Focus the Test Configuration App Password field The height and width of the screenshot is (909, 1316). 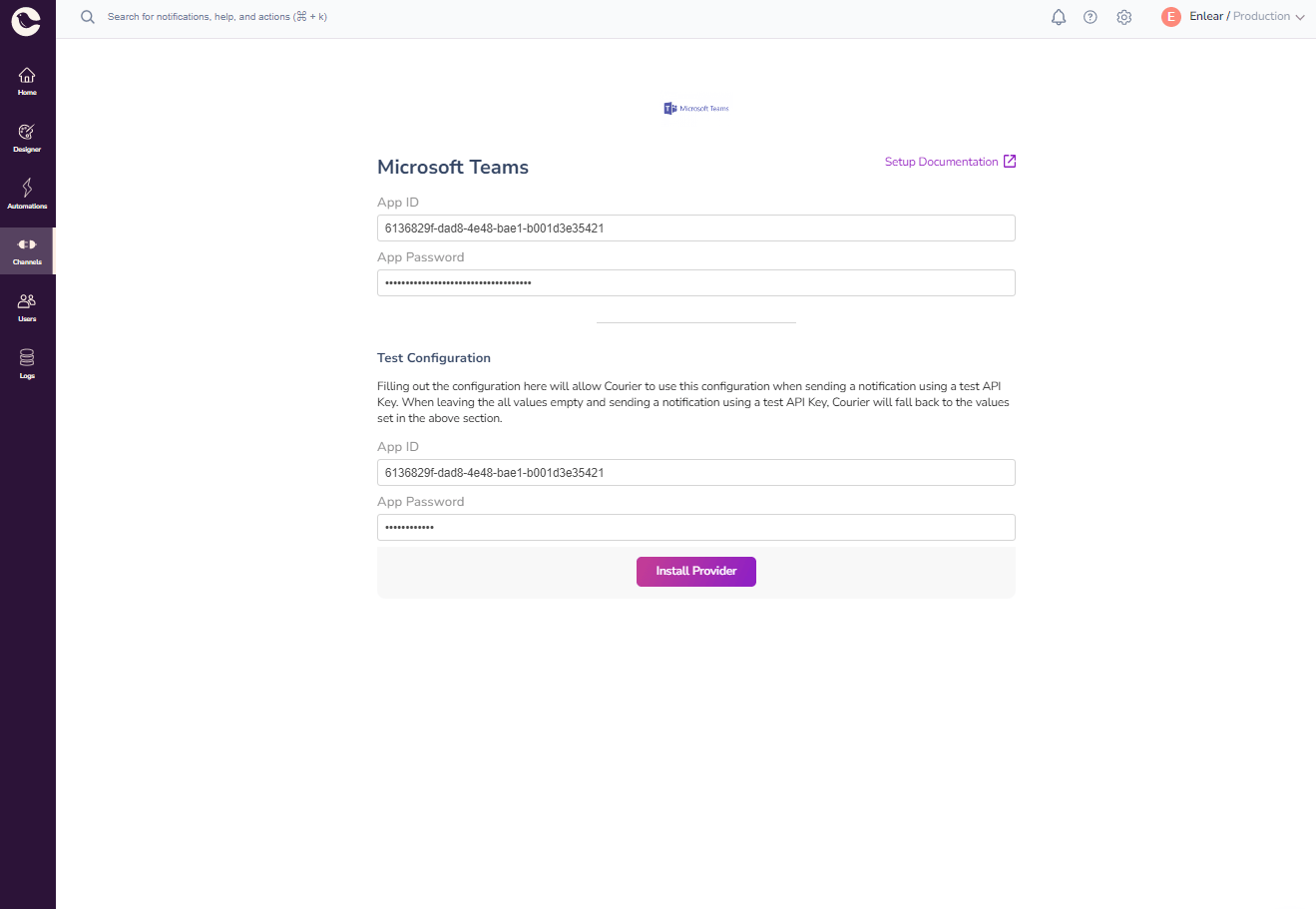click(695, 528)
